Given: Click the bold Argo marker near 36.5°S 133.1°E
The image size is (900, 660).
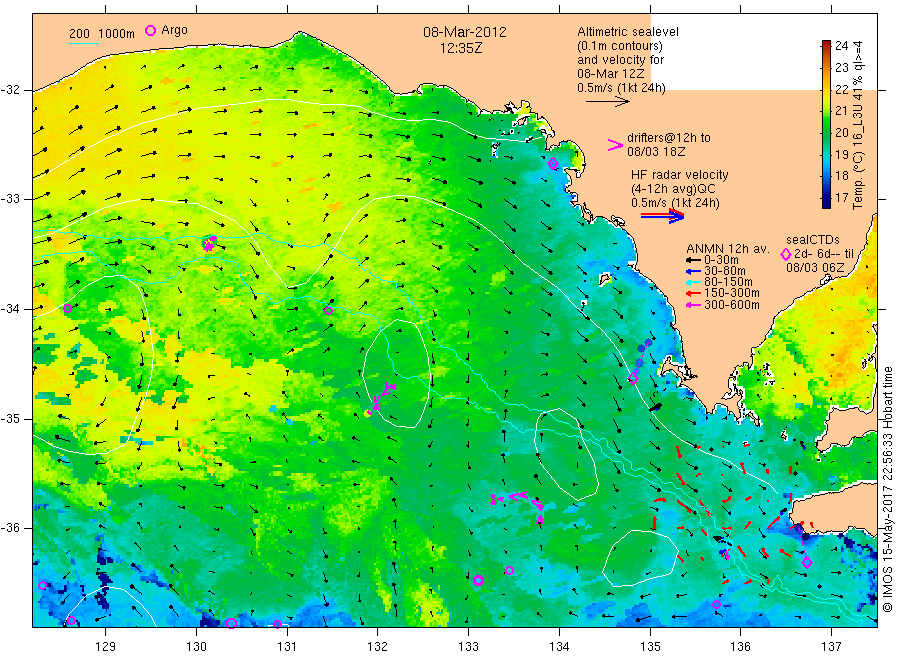Looking at the screenshot, I should [478, 580].
